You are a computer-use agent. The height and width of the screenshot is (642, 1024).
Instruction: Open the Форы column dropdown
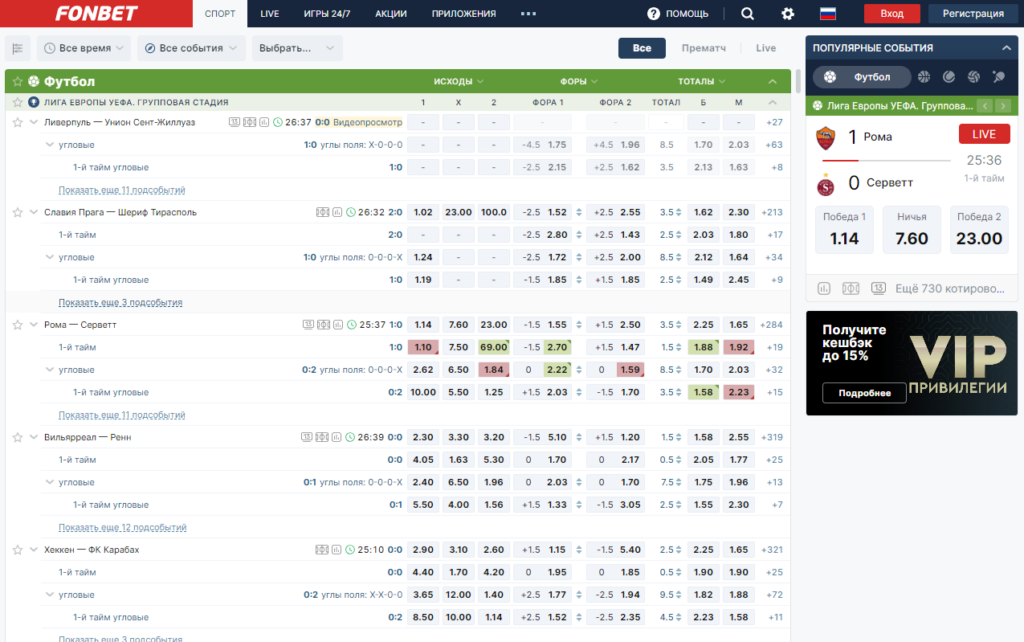(579, 82)
